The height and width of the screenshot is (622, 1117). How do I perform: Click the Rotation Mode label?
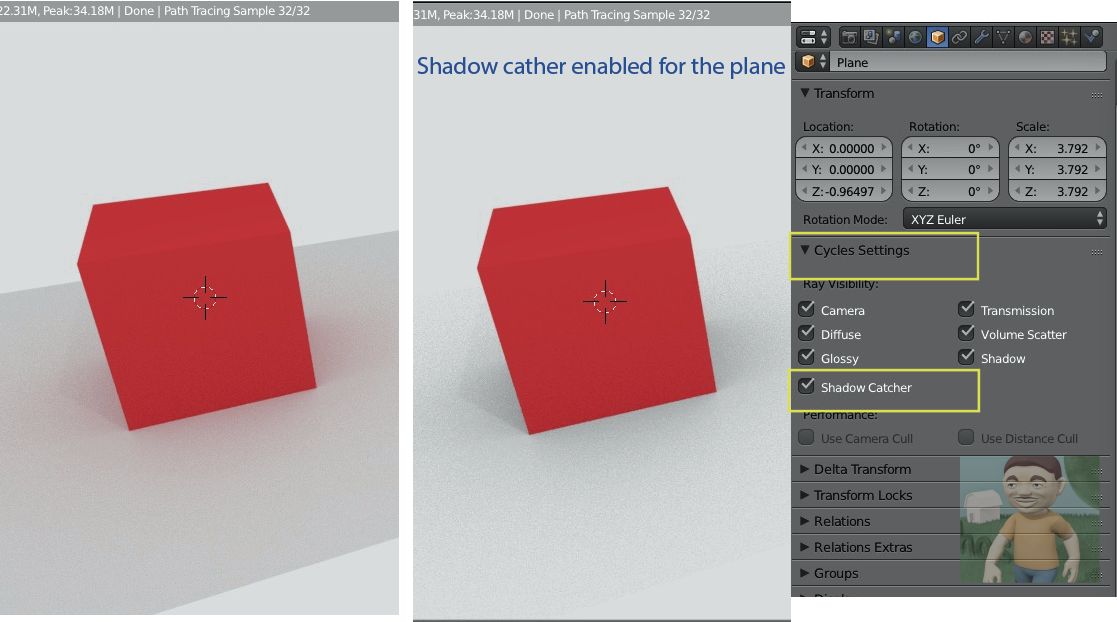pos(845,219)
